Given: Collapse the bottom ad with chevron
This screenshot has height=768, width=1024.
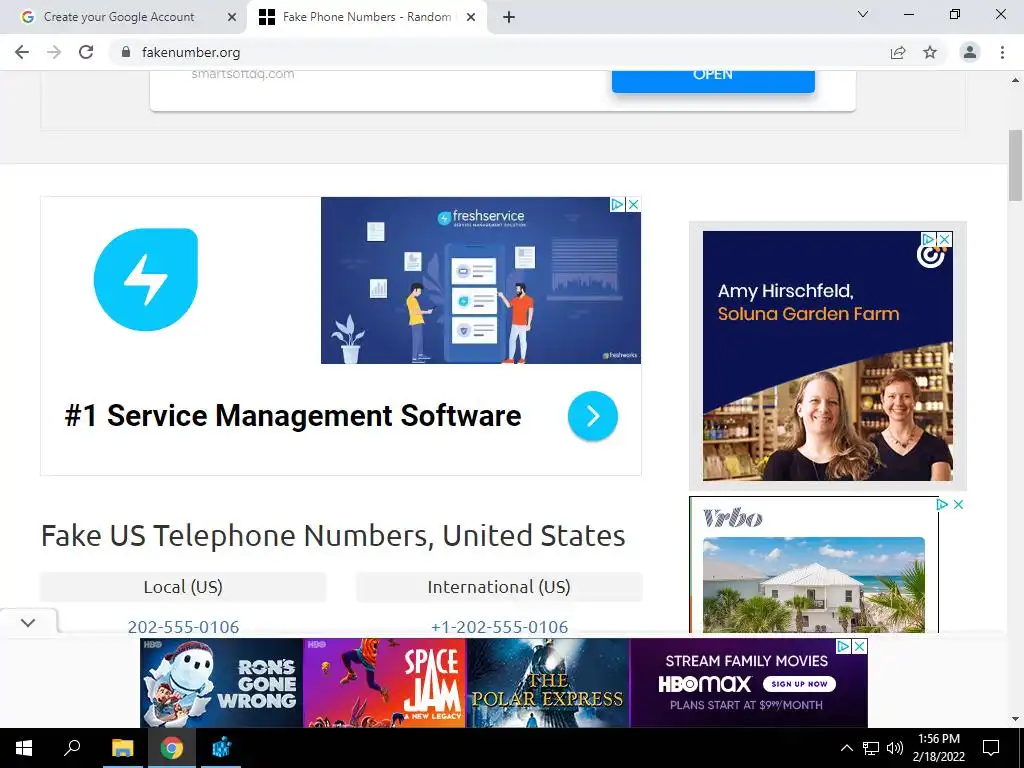Looking at the screenshot, I should pos(28,622).
